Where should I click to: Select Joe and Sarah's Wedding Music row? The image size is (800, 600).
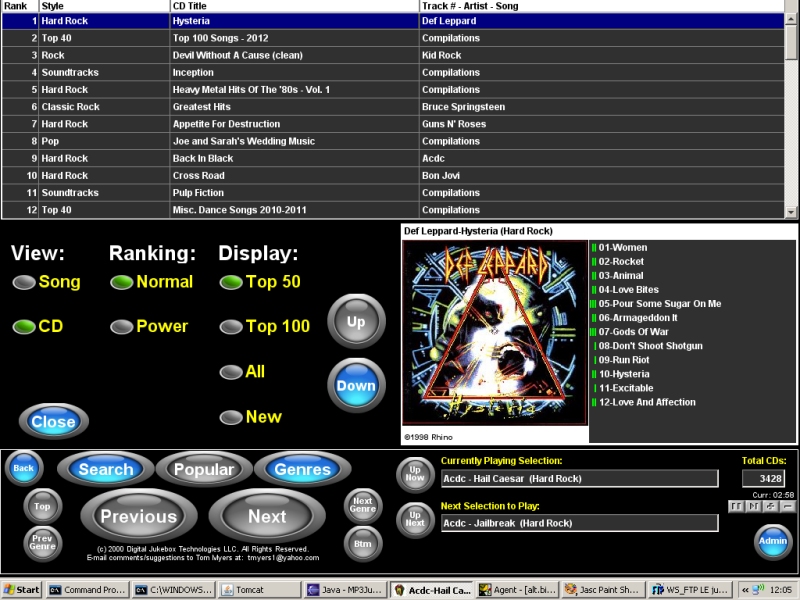click(393, 141)
